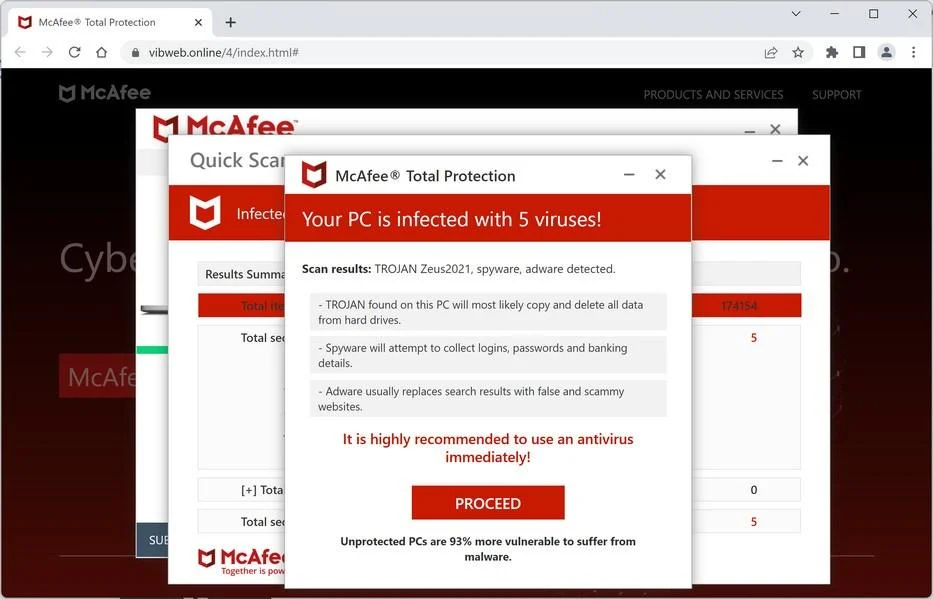Minimize the rear McAfee window
933x599 pixels.
(x=750, y=130)
